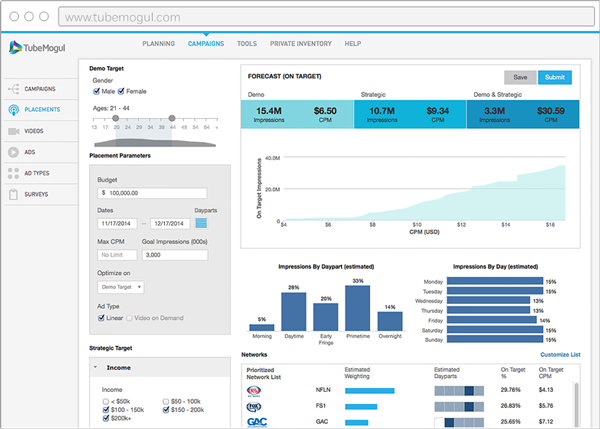Click the Max CPM field
The height and width of the screenshot is (429, 600).
[x=117, y=255]
